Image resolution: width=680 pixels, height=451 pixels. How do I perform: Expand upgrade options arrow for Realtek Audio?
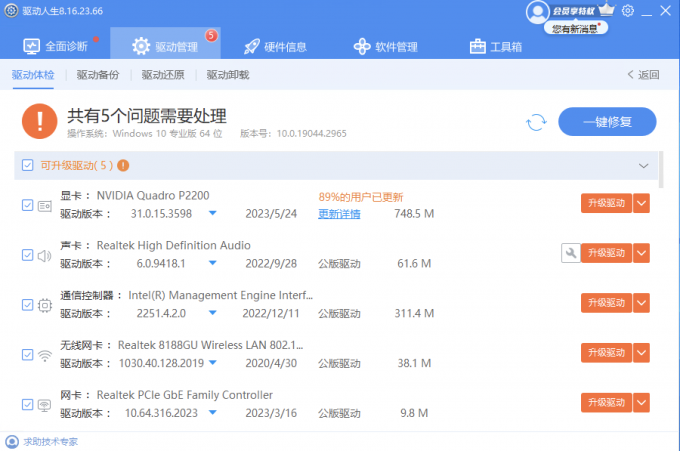pos(641,253)
